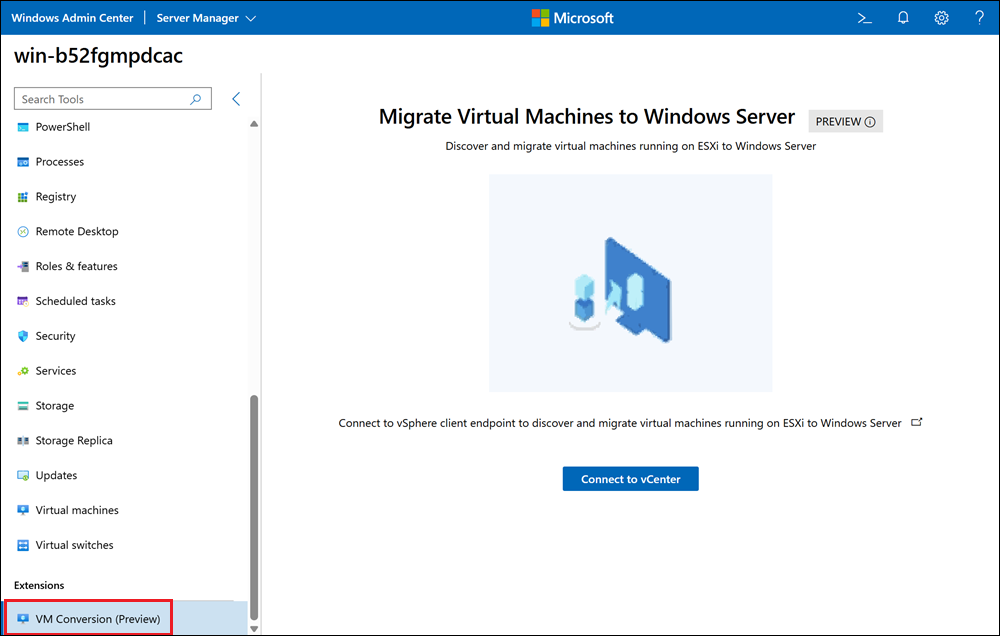Viewport: 1000px width, 636px height.
Task: Click the Connect to vCenter button
Action: pyautogui.click(x=630, y=478)
